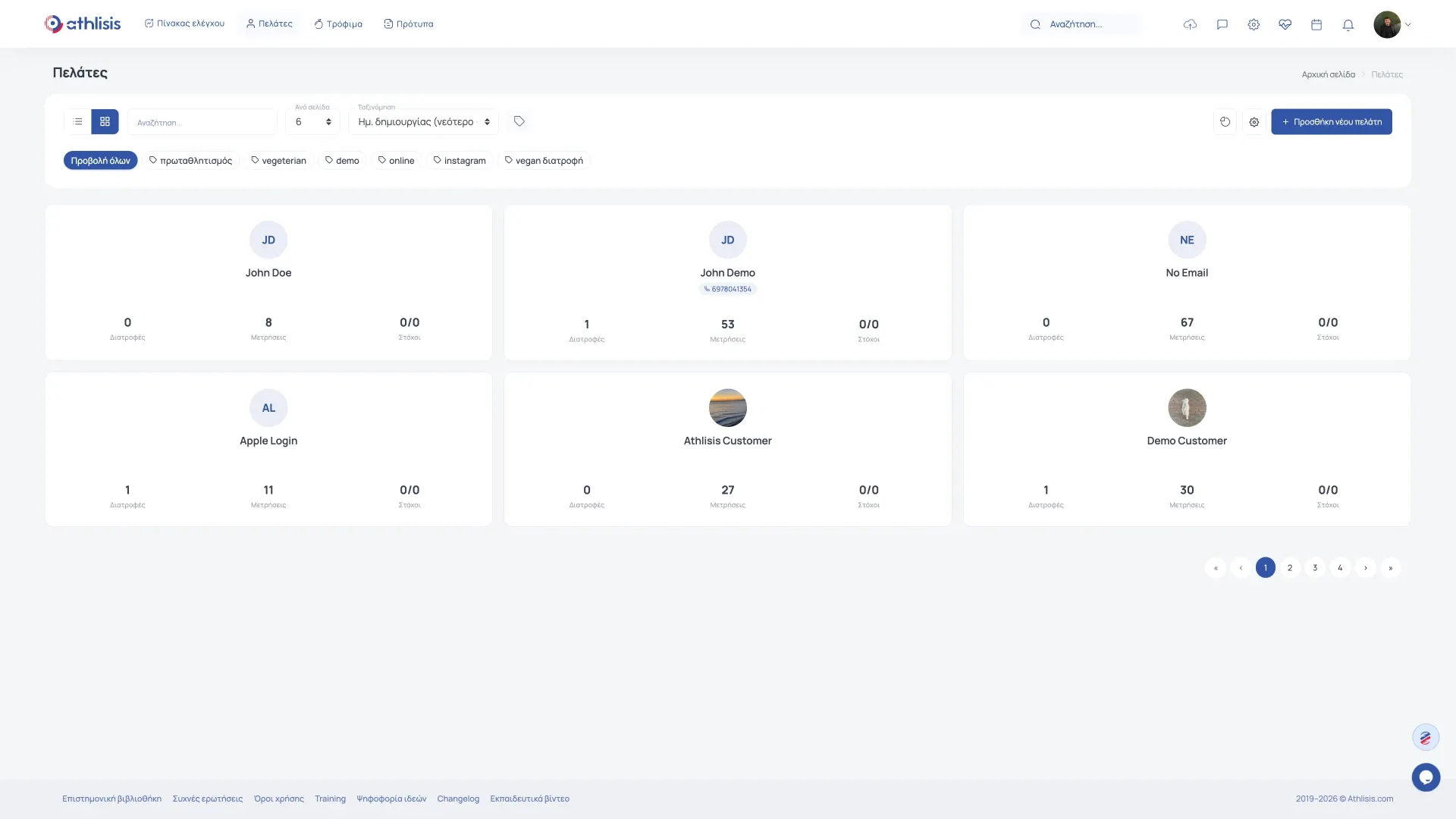
Task: Open the live chat bubble widget
Action: point(1426,777)
